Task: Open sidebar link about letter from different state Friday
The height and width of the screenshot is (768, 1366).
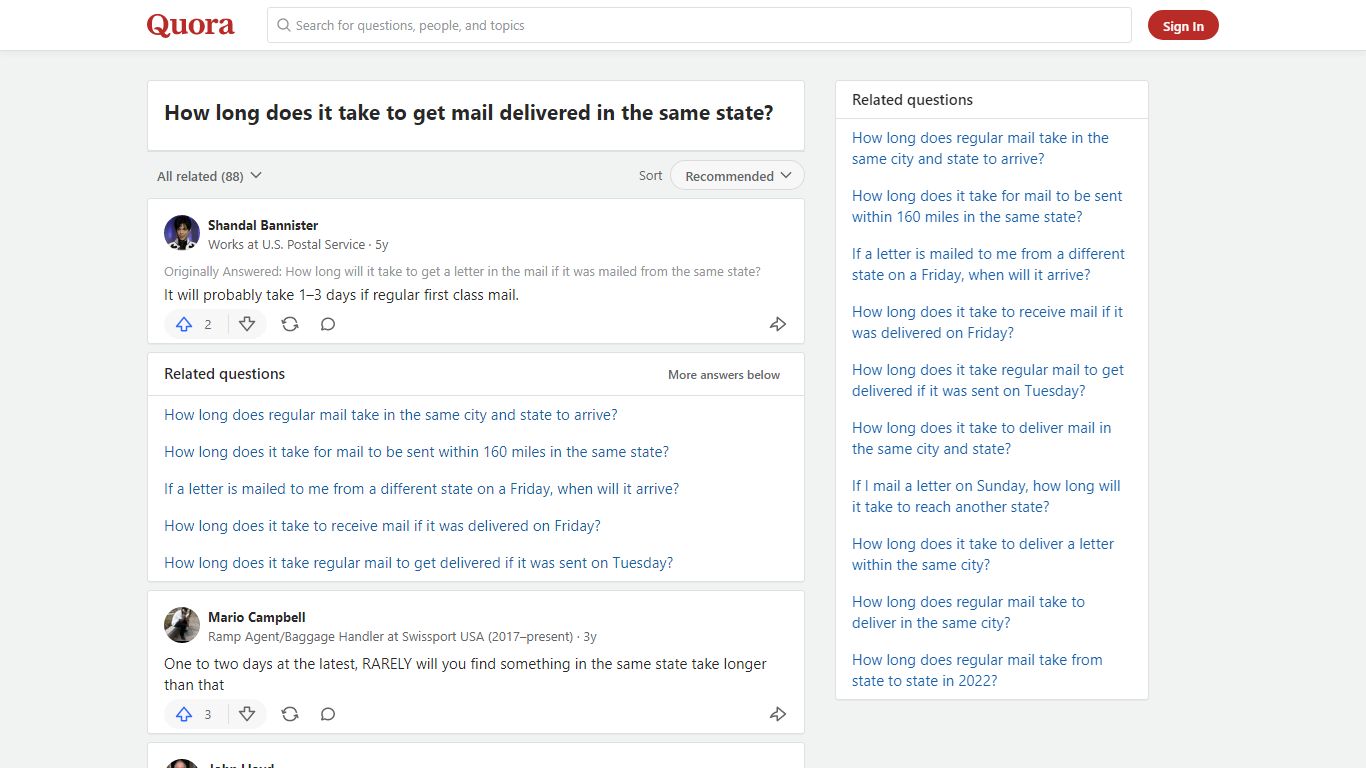Action: [988, 264]
